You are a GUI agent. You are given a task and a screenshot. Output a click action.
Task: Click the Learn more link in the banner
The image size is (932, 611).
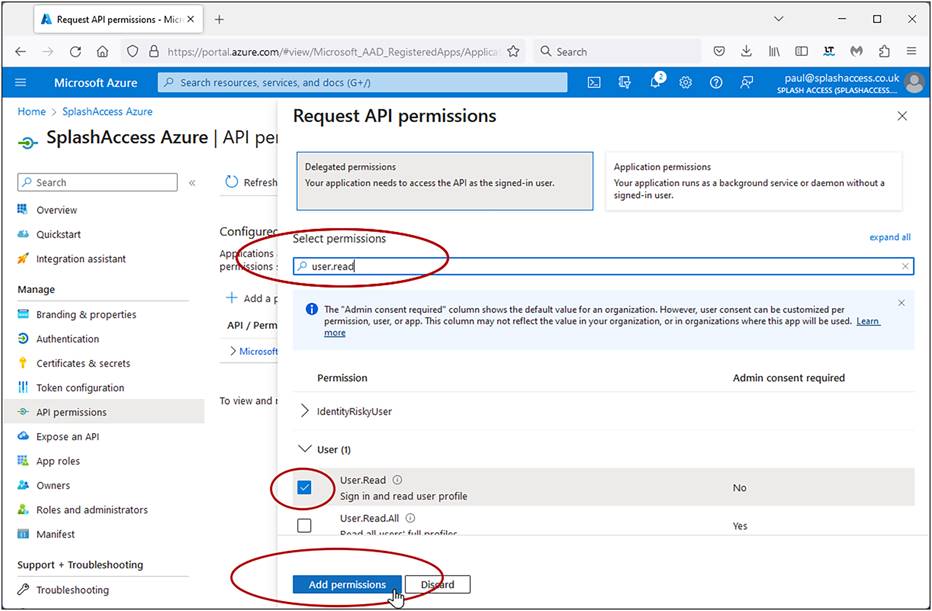[868, 322]
